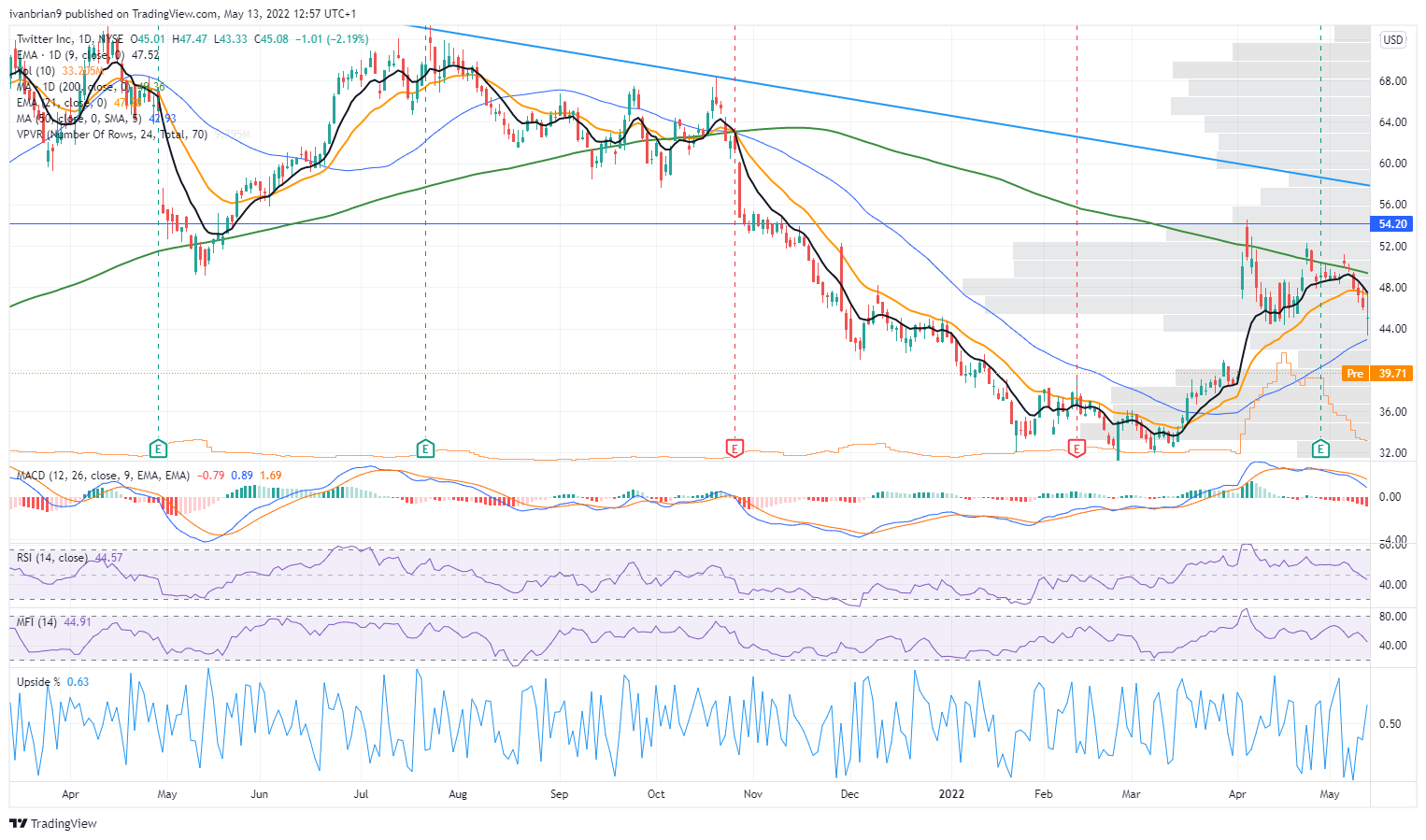The image size is (1426, 840).
Task: Click the 32.00 price axis label
Action: (x=1392, y=453)
